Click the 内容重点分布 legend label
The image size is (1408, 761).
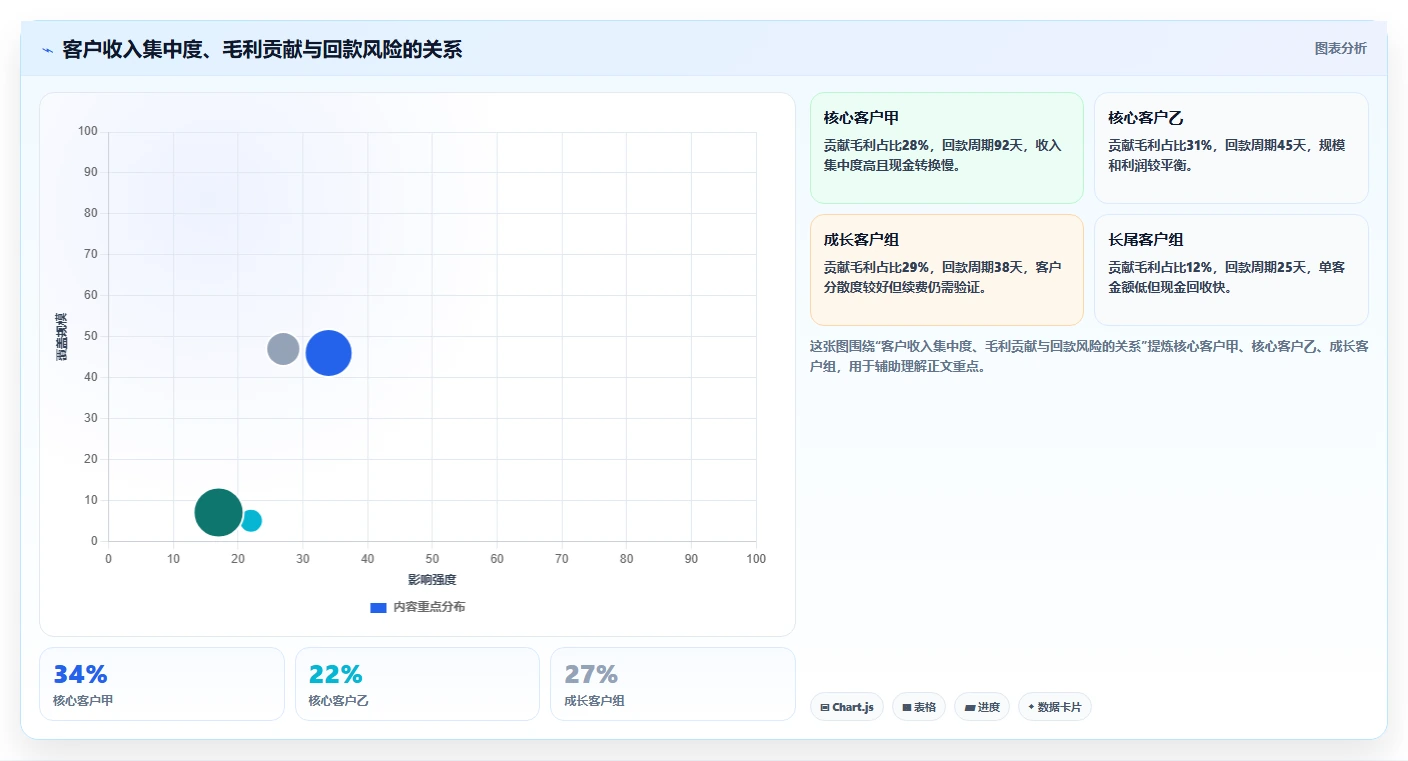coord(429,608)
